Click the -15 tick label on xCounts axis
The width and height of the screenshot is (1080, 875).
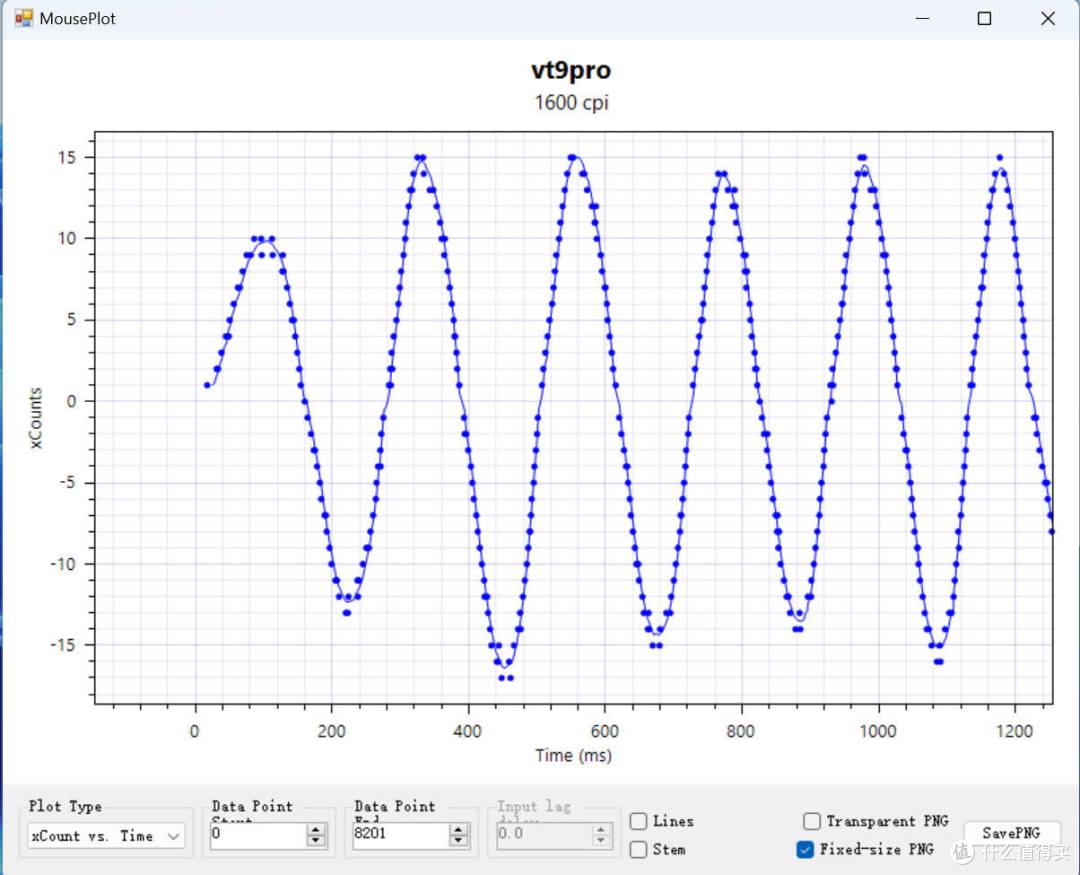[63, 646]
